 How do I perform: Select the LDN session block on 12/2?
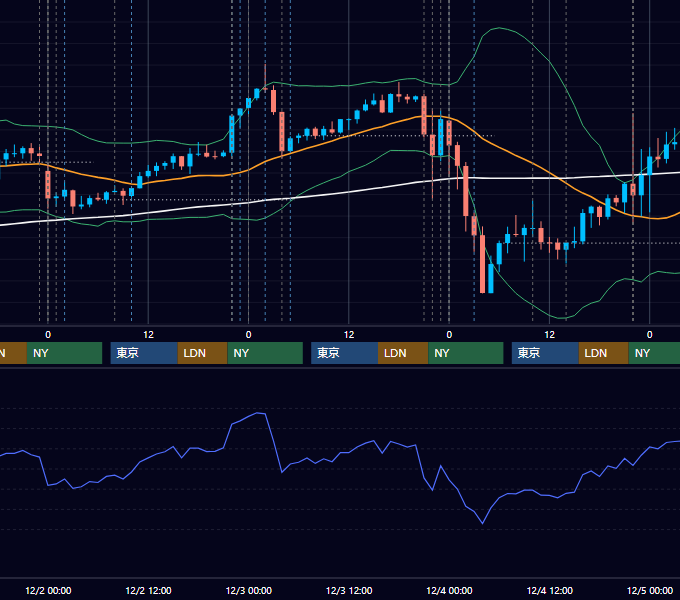[203, 353]
